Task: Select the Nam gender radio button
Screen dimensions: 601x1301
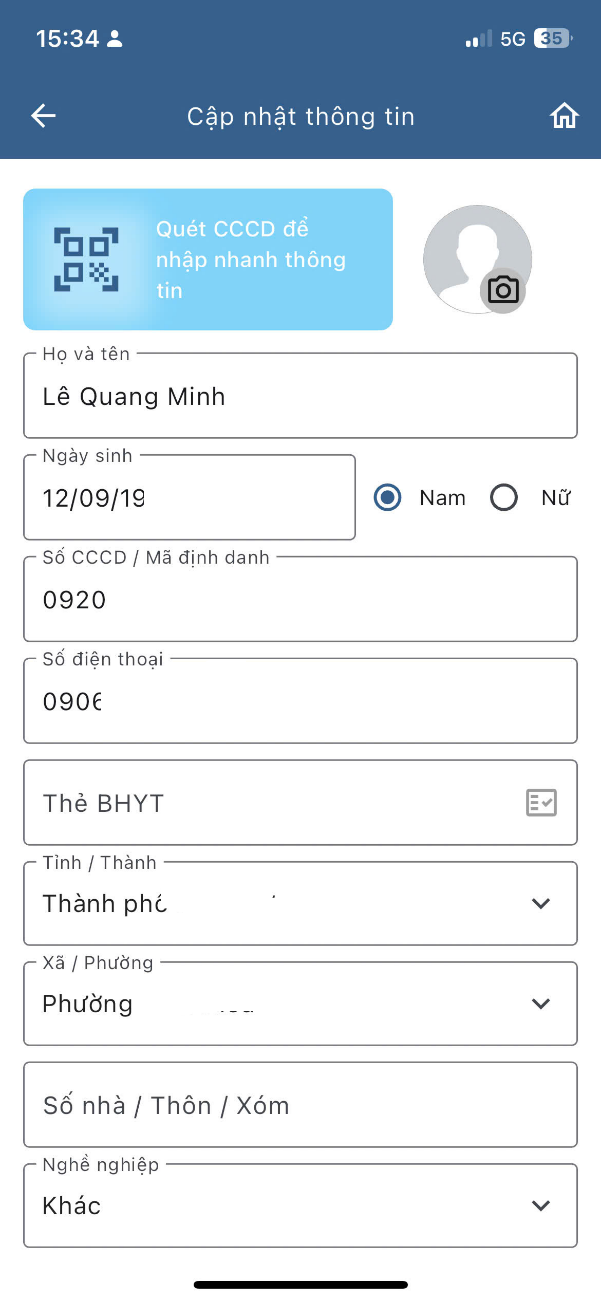Action: [x=388, y=497]
